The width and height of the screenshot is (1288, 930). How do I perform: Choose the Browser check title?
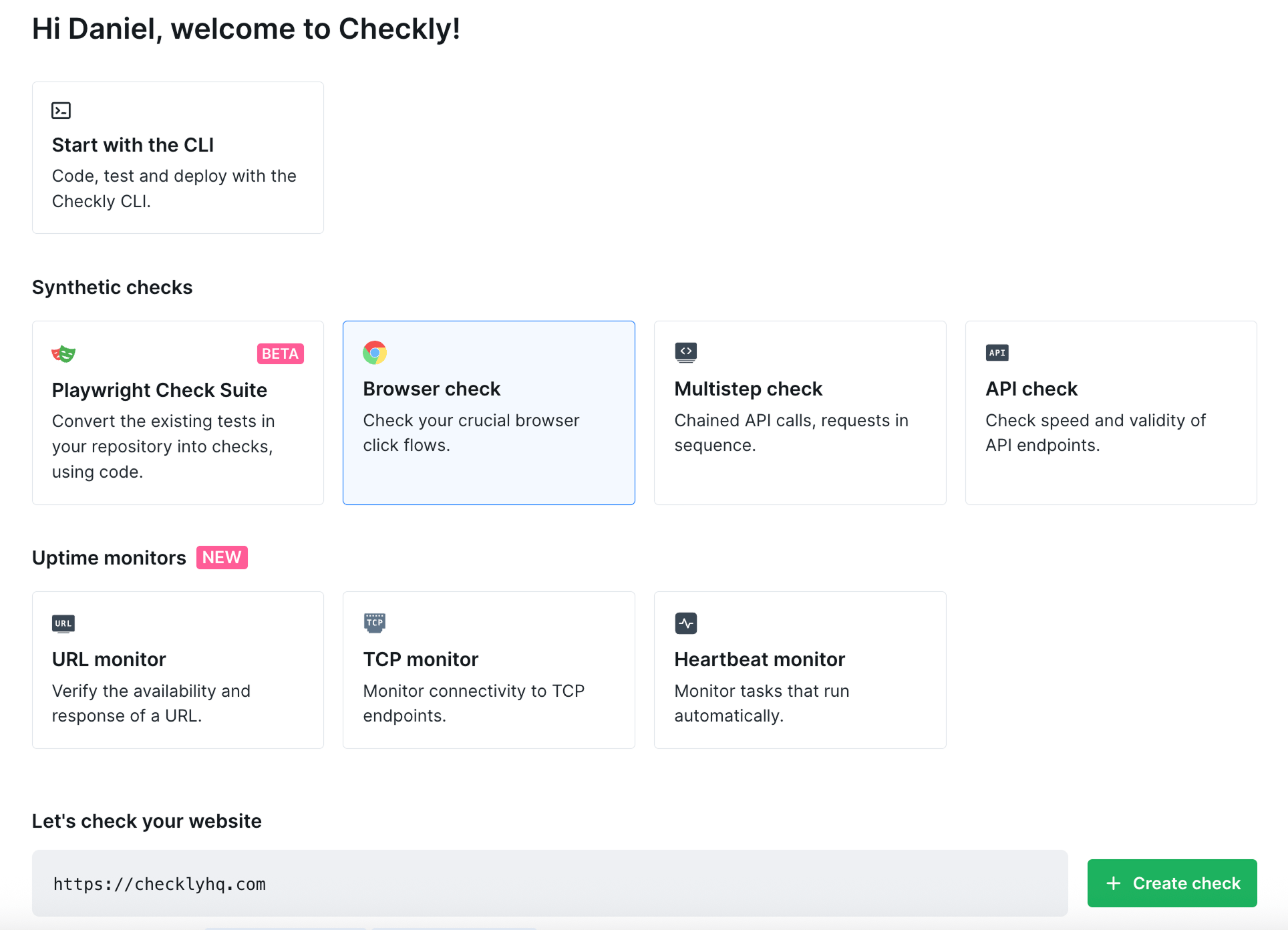pyautogui.click(x=432, y=389)
